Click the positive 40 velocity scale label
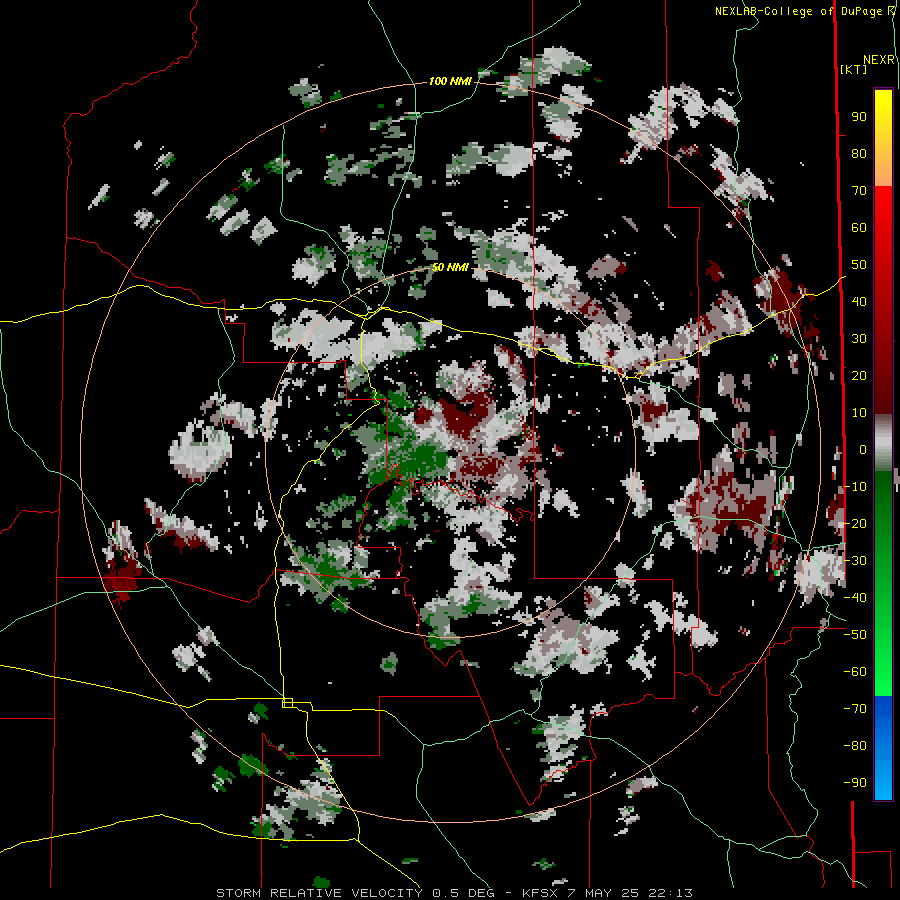The height and width of the screenshot is (900, 900). pyautogui.click(x=859, y=301)
